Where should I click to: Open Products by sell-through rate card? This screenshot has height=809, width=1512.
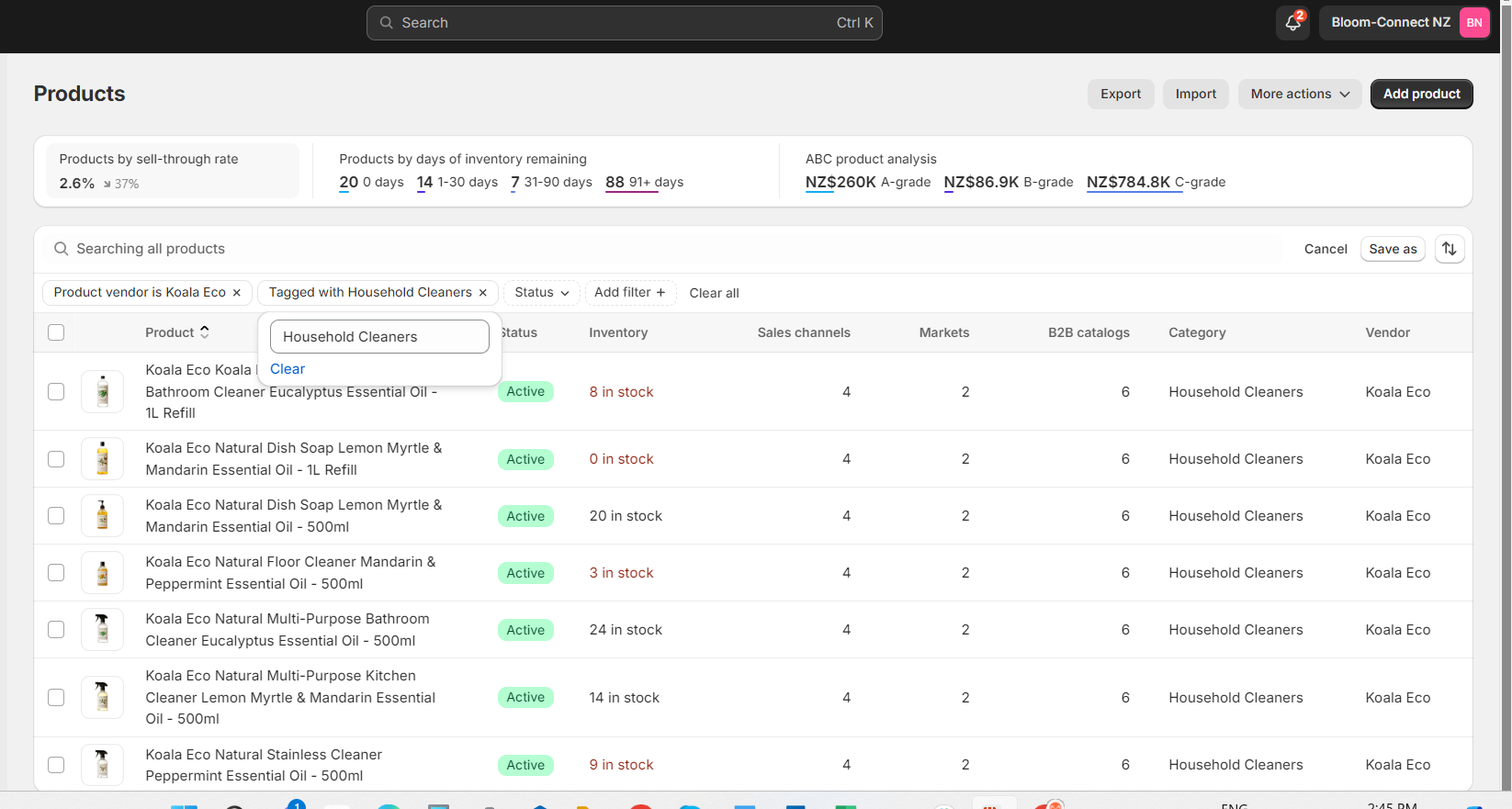(x=173, y=171)
